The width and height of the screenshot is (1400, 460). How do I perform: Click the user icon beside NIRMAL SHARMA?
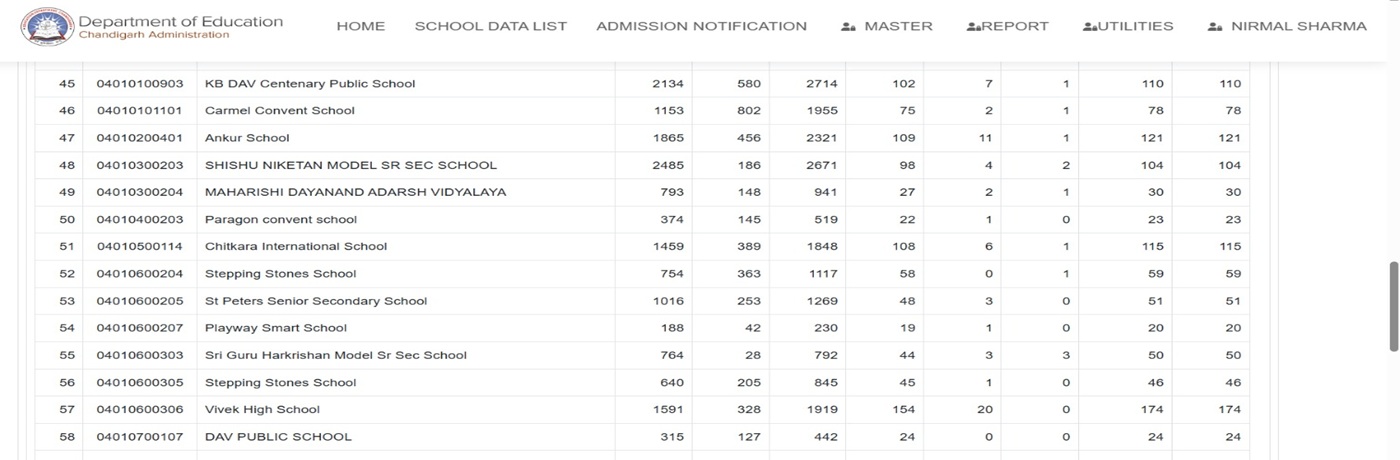pos(1215,27)
